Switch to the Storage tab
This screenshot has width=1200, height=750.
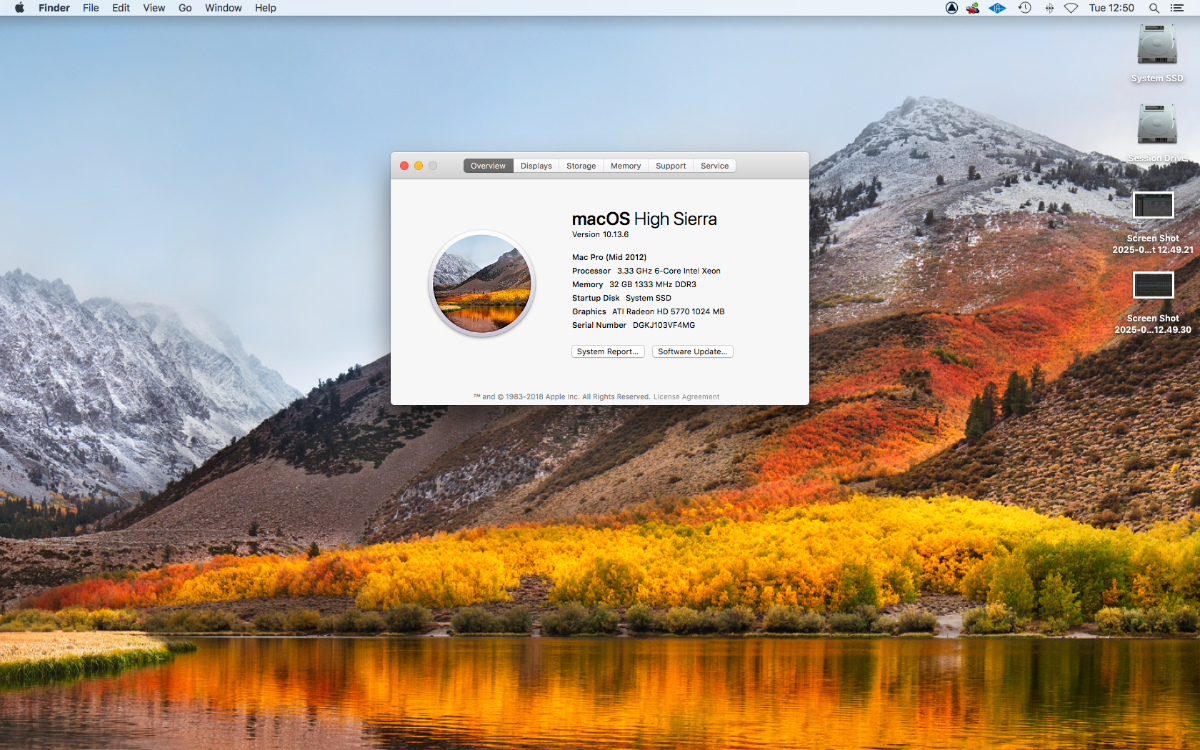581,166
